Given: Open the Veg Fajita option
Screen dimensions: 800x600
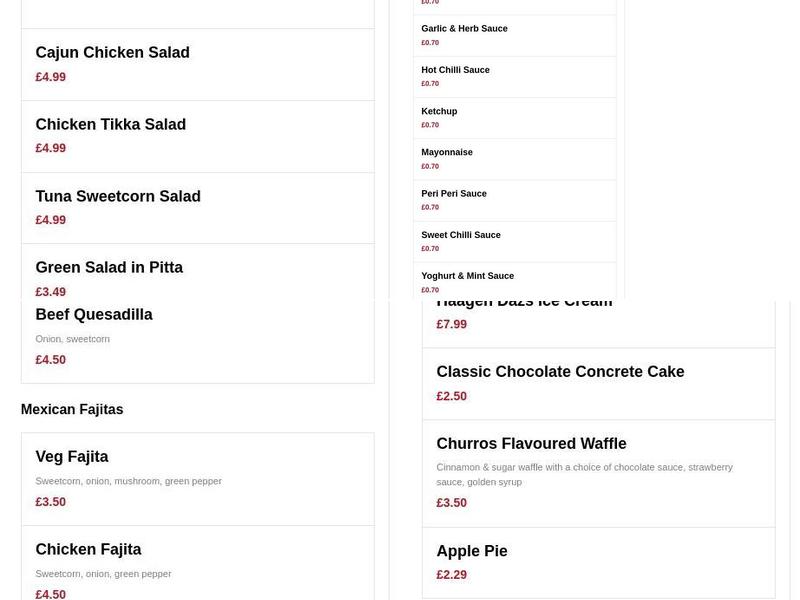Looking at the screenshot, I should [71, 456].
